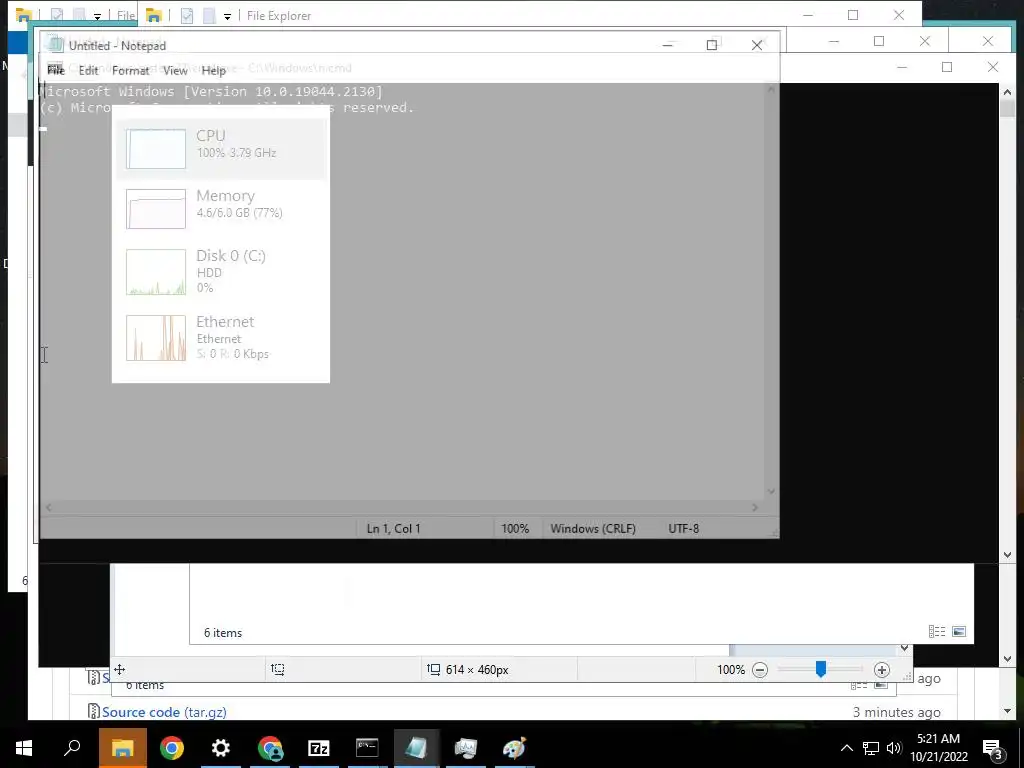Switch to Task Manager on the taskbar
1024x768 pixels.
[466, 748]
